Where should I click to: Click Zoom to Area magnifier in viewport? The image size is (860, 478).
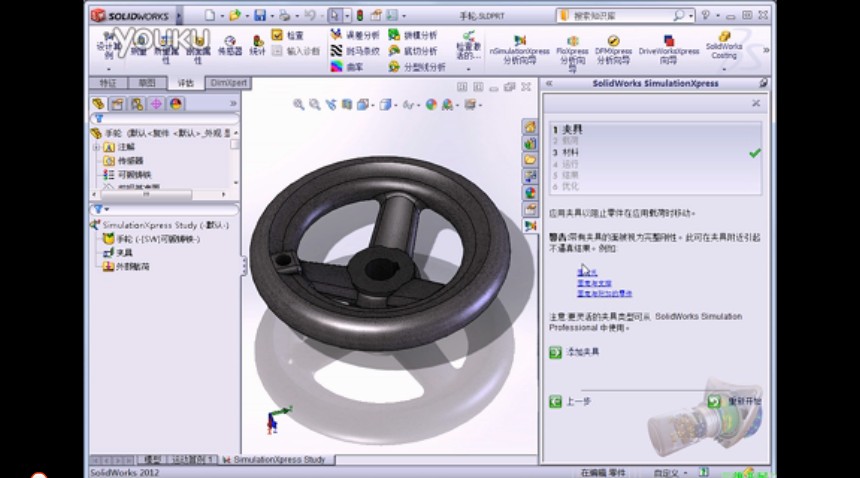coord(315,104)
